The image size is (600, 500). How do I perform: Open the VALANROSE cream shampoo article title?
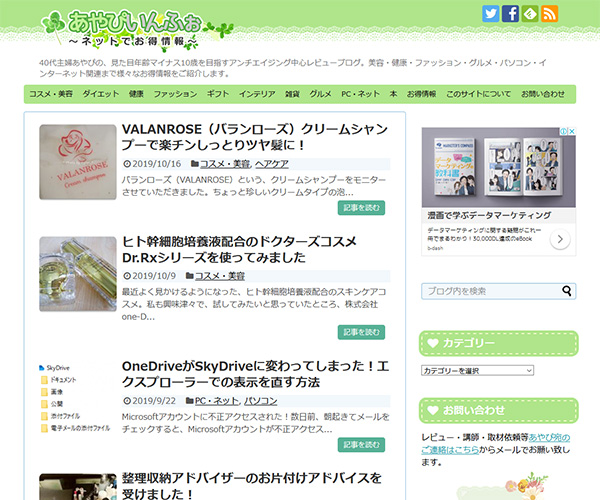click(255, 137)
